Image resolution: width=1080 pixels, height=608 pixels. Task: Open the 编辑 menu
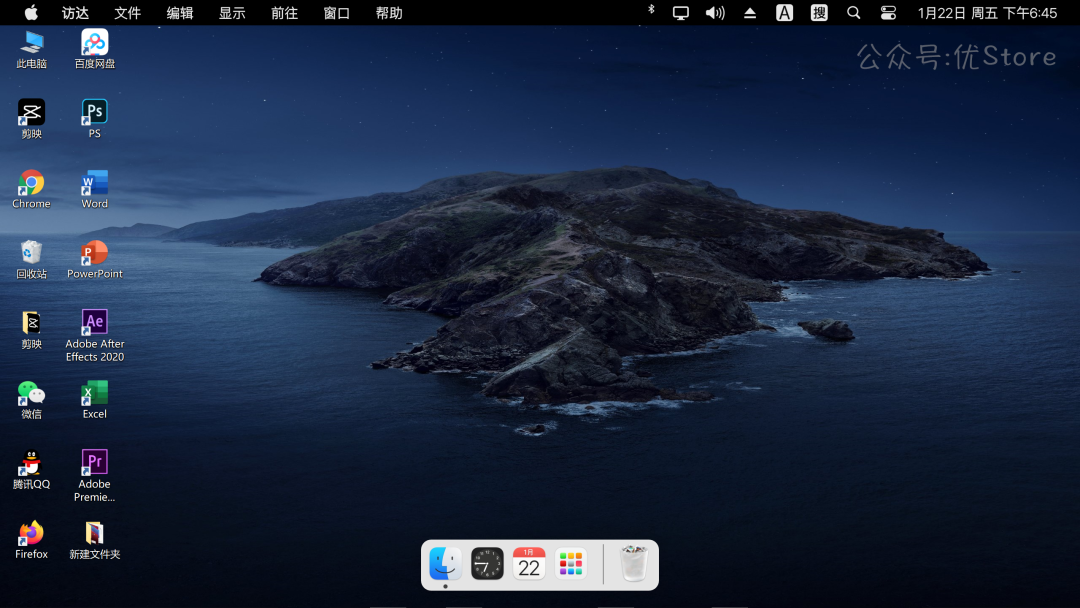[x=180, y=12]
